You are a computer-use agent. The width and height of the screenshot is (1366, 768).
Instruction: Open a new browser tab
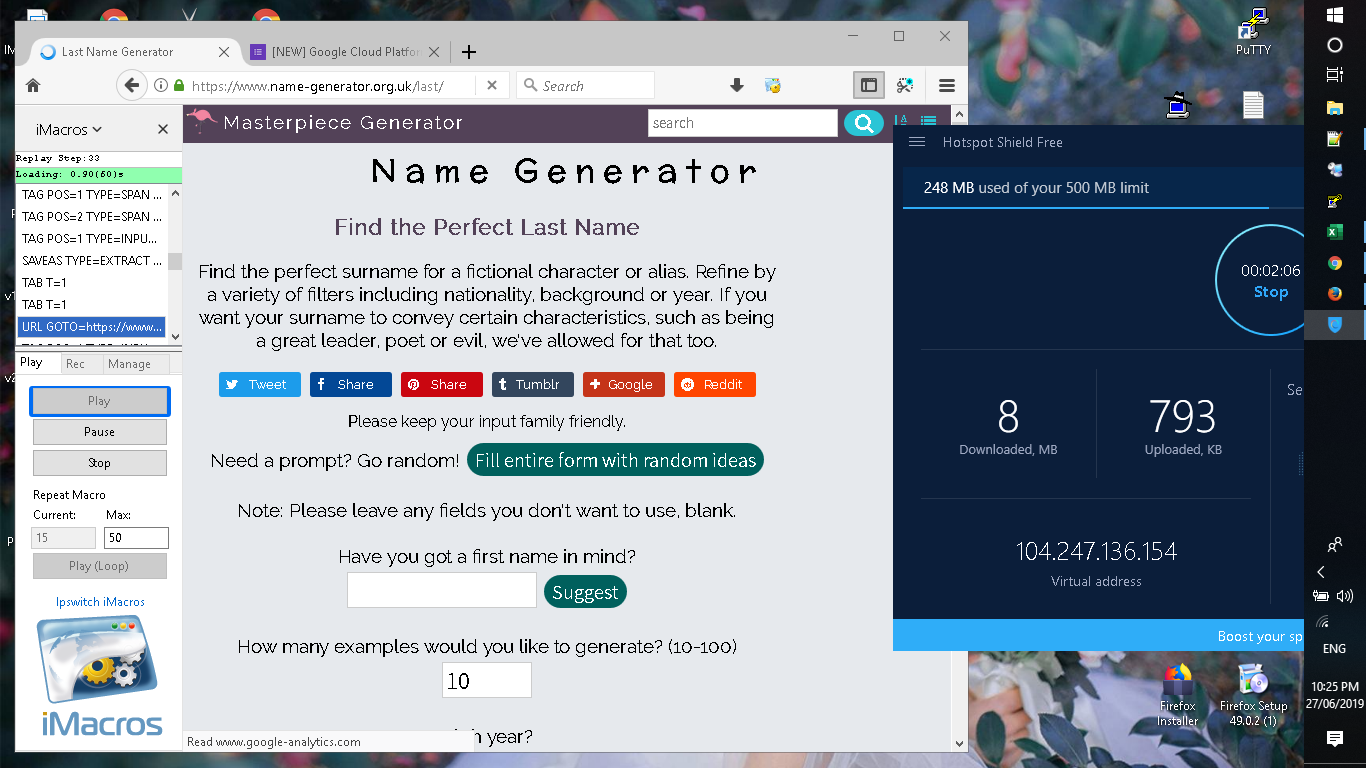click(468, 52)
